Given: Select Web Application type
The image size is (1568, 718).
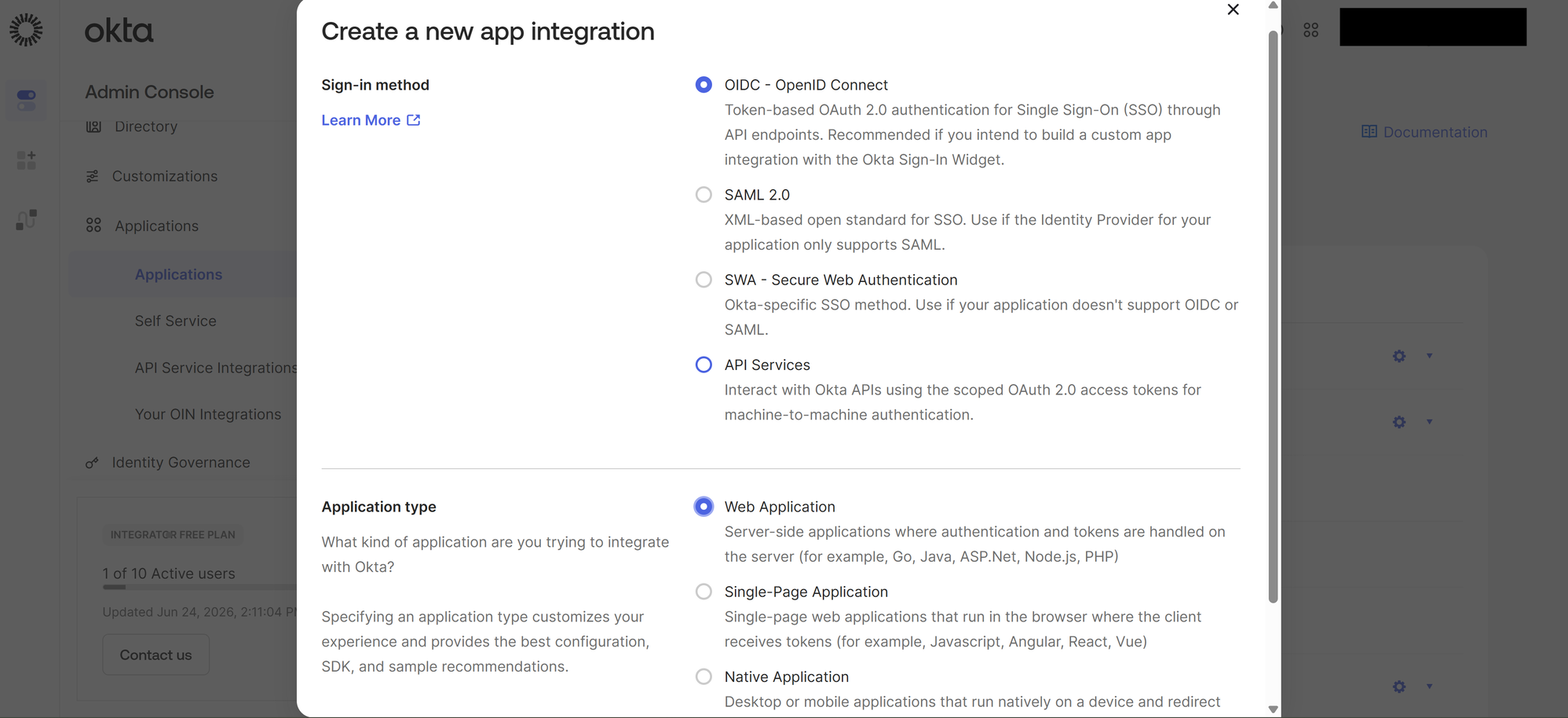Looking at the screenshot, I should [704, 507].
